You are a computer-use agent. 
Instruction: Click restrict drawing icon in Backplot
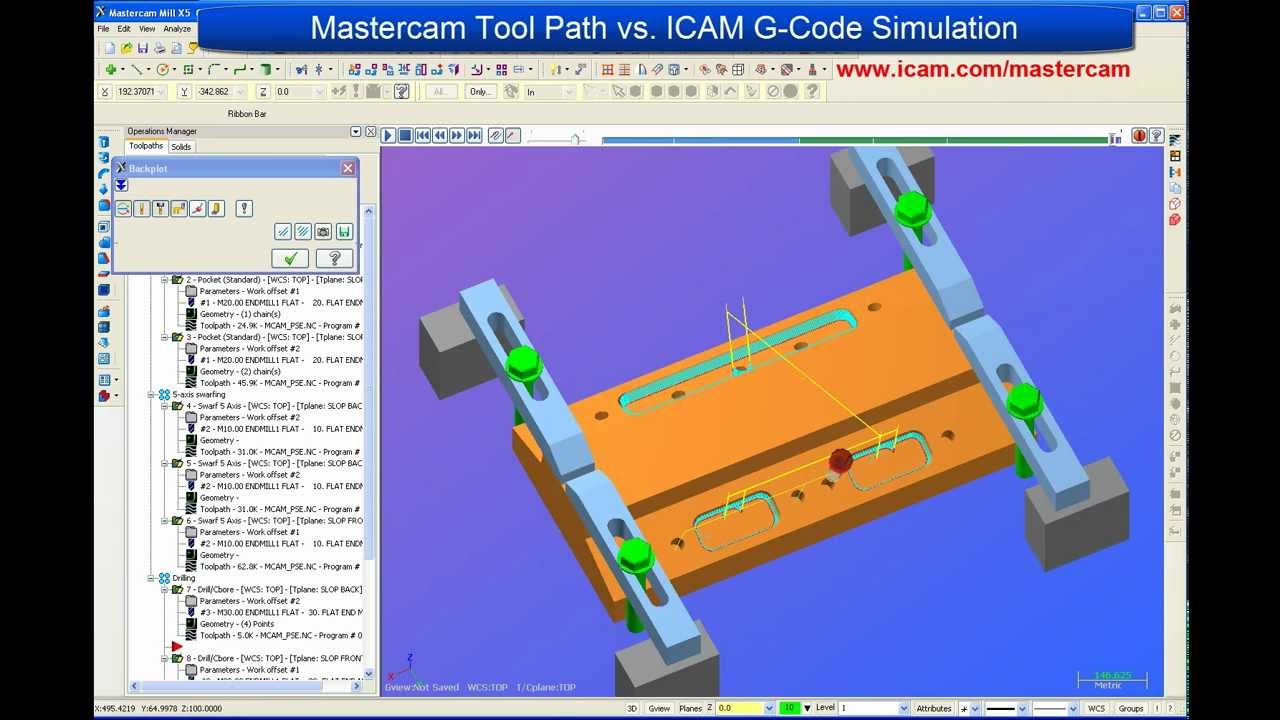pos(283,231)
